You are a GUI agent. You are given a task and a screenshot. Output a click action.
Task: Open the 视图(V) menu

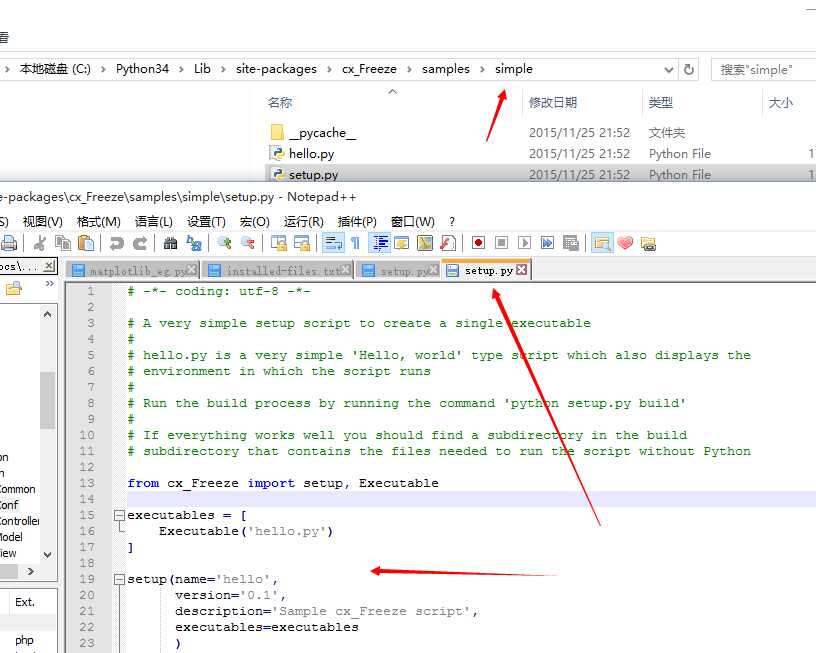[x=42, y=222]
